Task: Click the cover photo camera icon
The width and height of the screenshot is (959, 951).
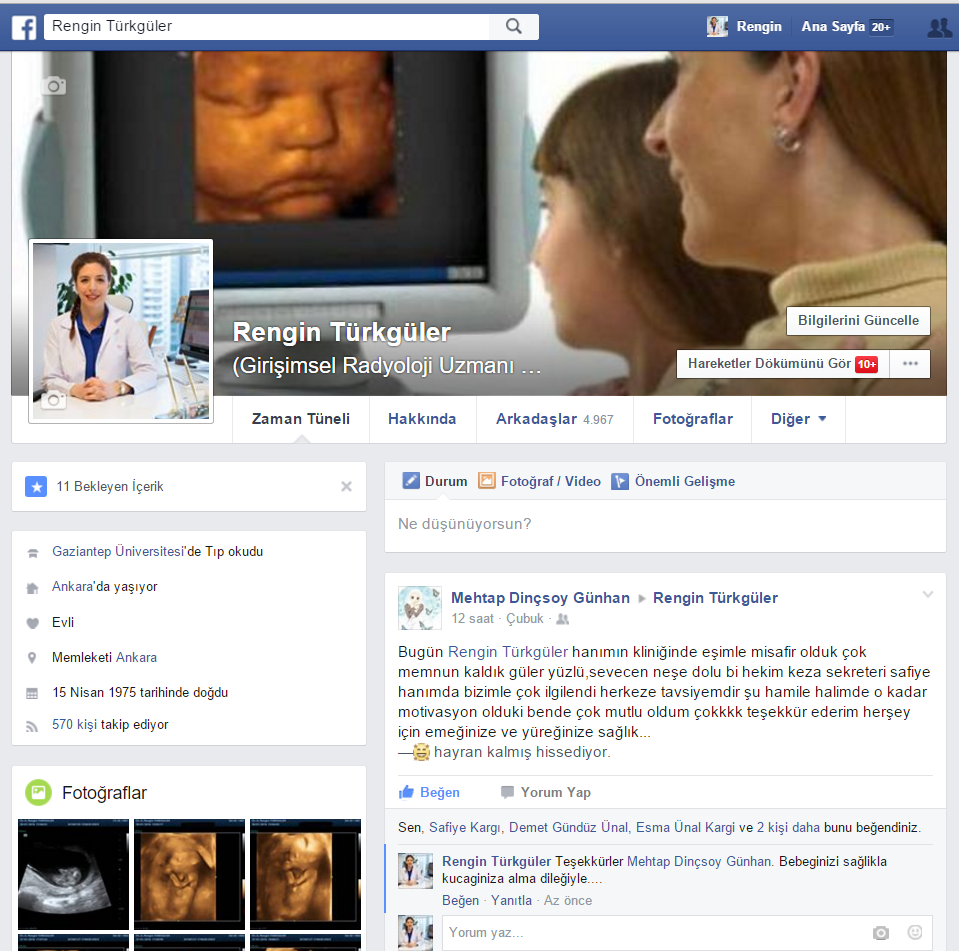Action: coord(54,86)
